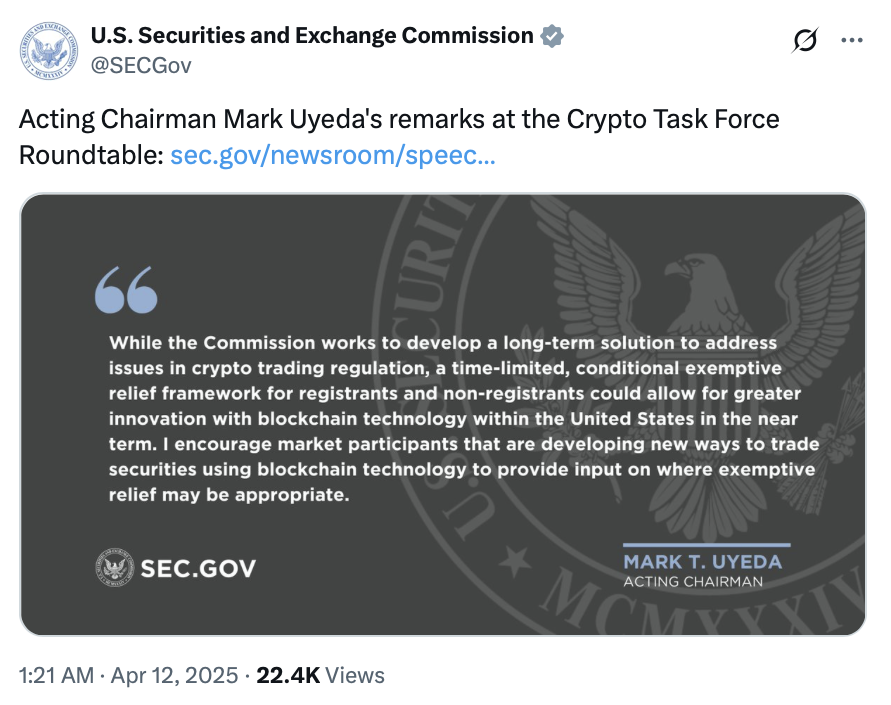
Task: Click the Views label
Action: (x=355, y=675)
